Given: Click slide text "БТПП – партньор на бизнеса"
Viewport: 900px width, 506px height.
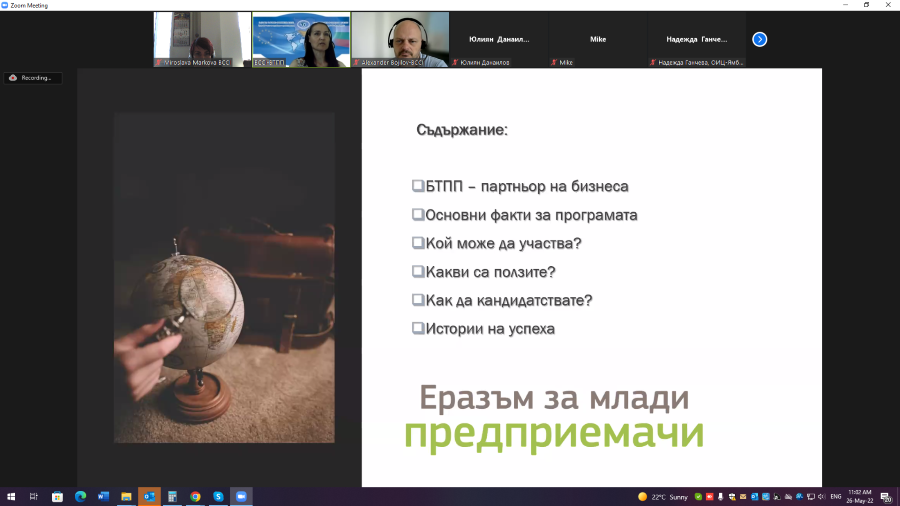Looking at the screenshot, I should 527,186.
